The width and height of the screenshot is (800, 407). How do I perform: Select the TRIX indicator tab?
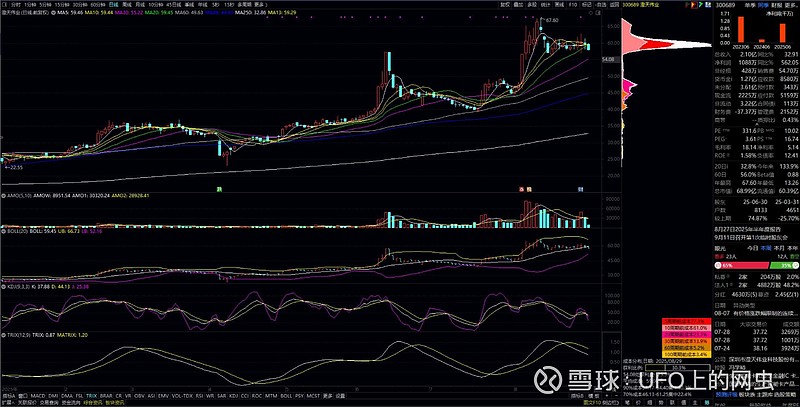click(x=92, y=396)
